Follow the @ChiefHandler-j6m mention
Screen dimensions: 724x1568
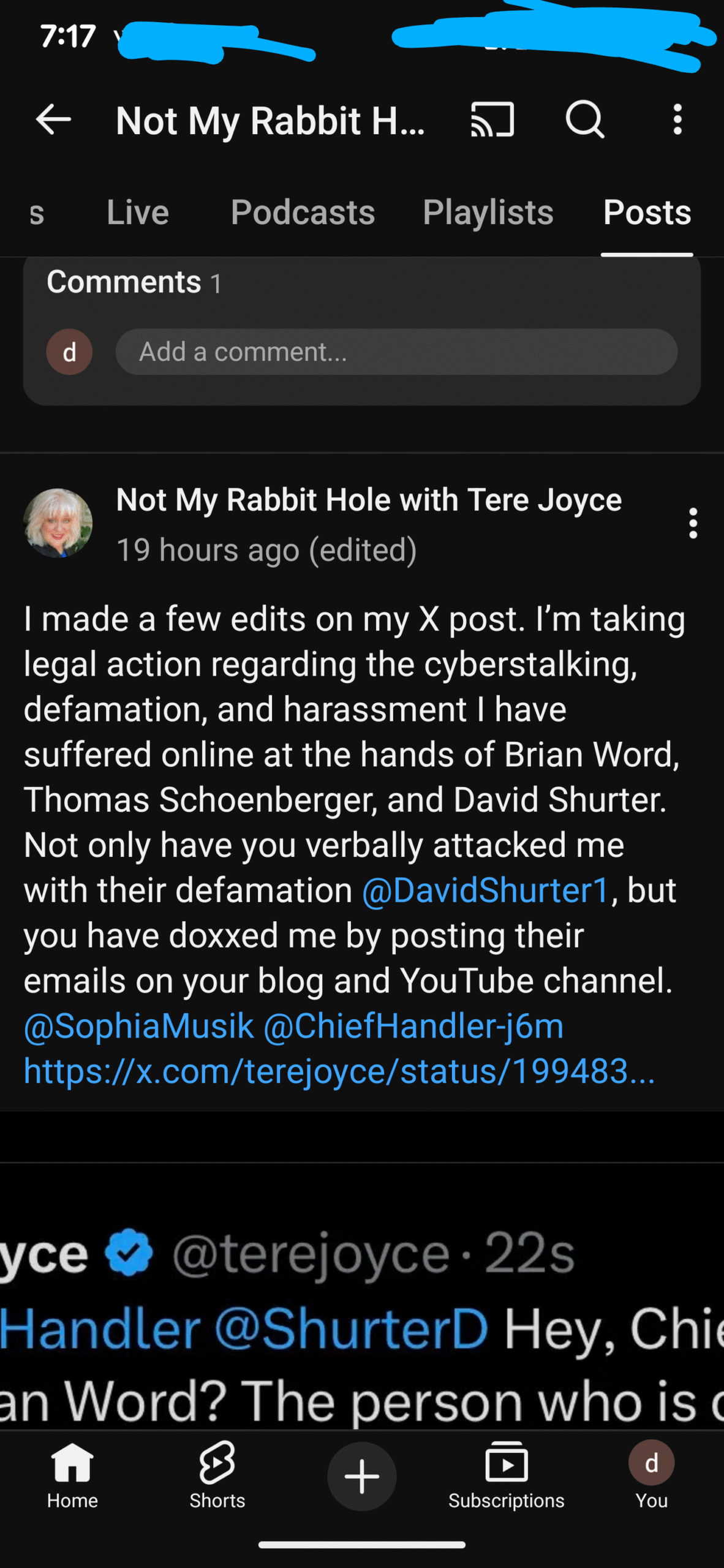413,1026
